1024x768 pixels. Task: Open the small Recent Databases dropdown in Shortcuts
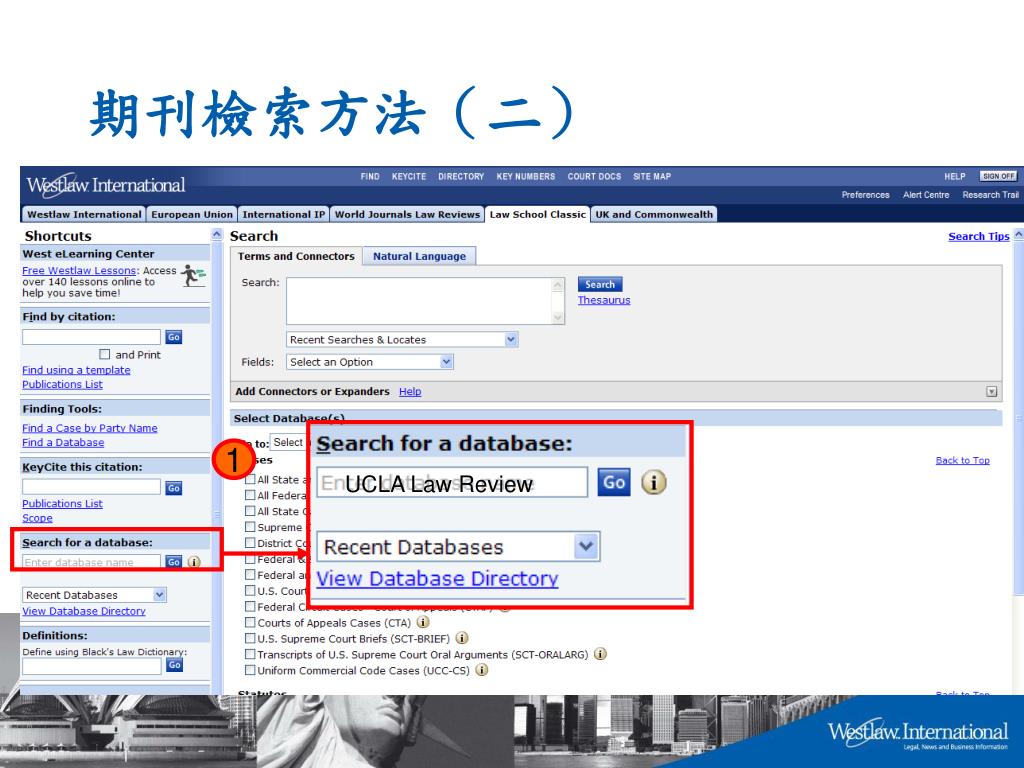[95, 595]
